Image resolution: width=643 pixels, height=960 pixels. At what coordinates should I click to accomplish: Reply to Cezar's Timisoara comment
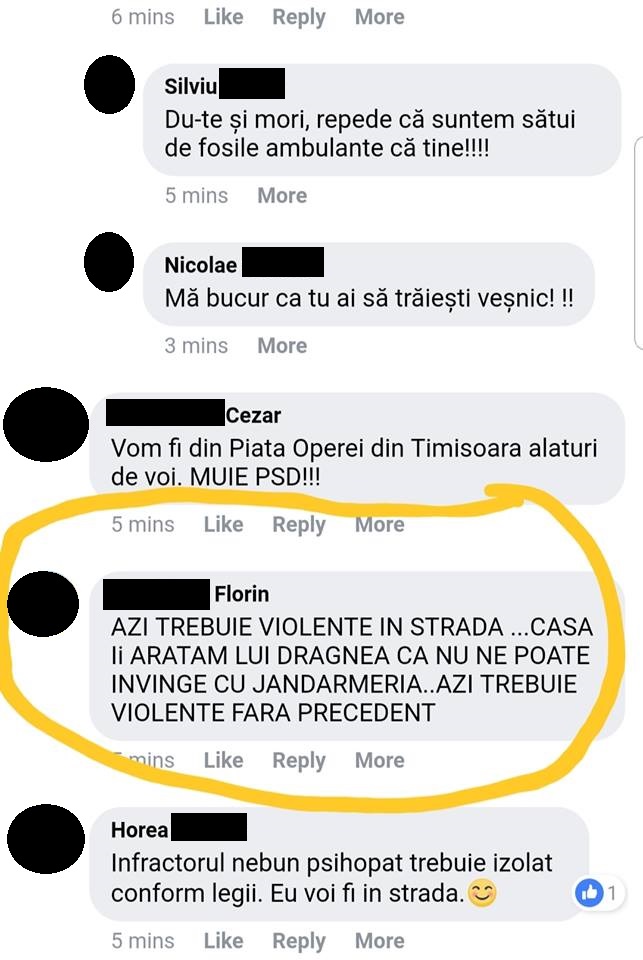click(x=299, y=525)
